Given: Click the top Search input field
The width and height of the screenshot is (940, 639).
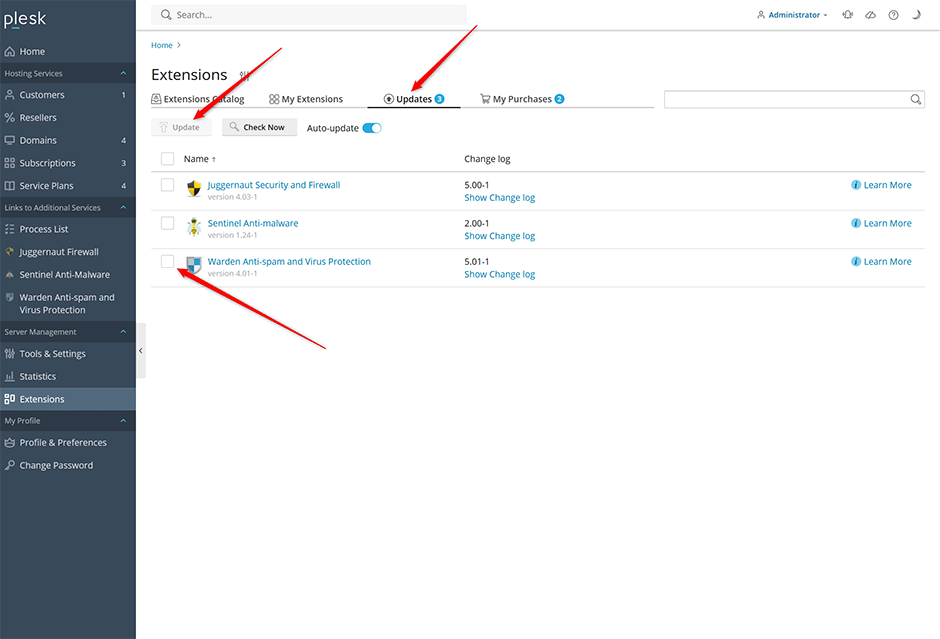Looking at the screenshot, I should [309, 15].
